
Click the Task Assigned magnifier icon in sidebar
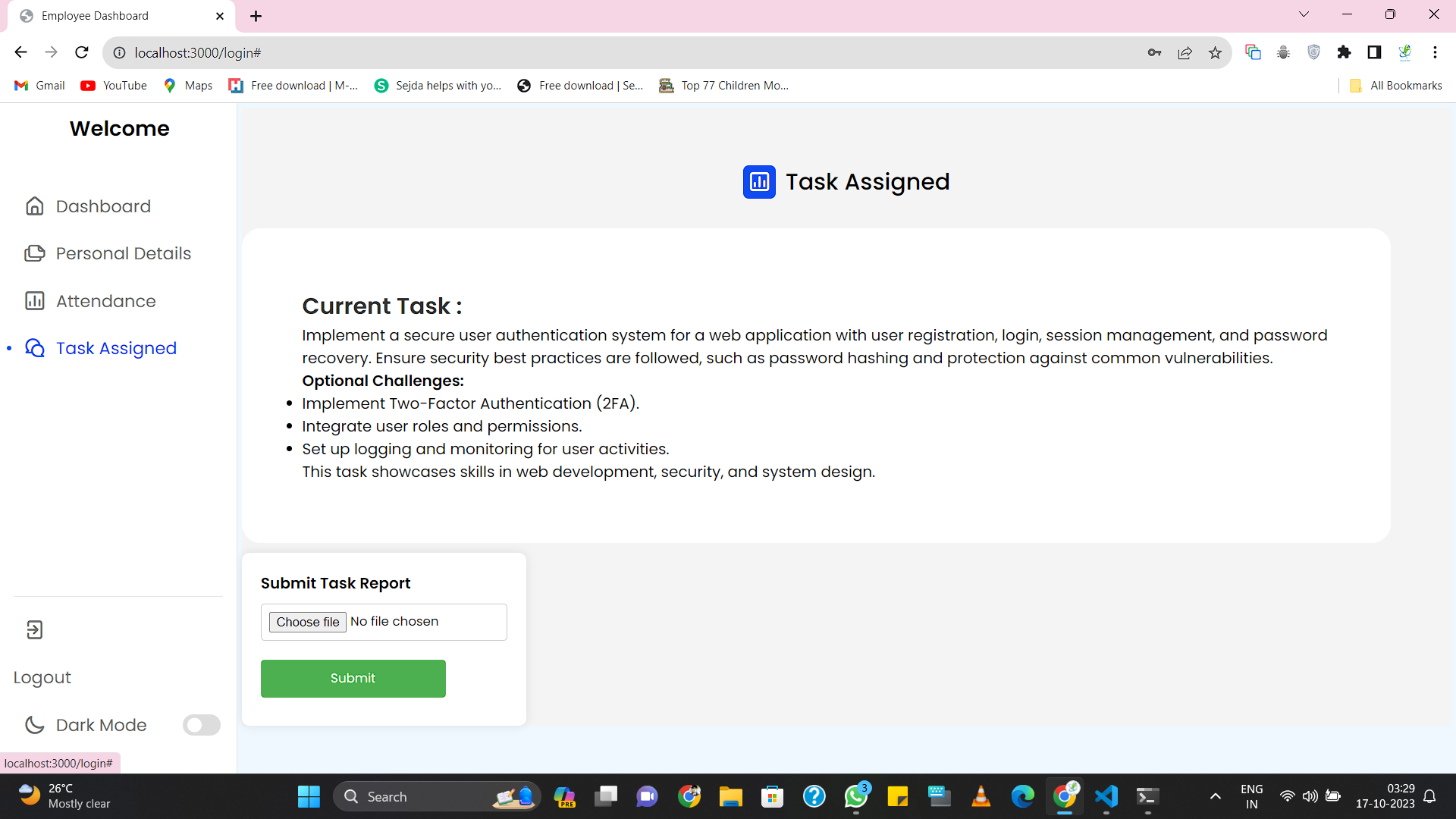35,348
